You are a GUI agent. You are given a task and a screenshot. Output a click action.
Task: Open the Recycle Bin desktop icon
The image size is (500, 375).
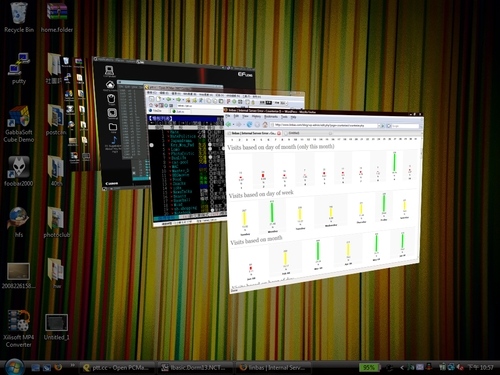click(x=19, y=18)
